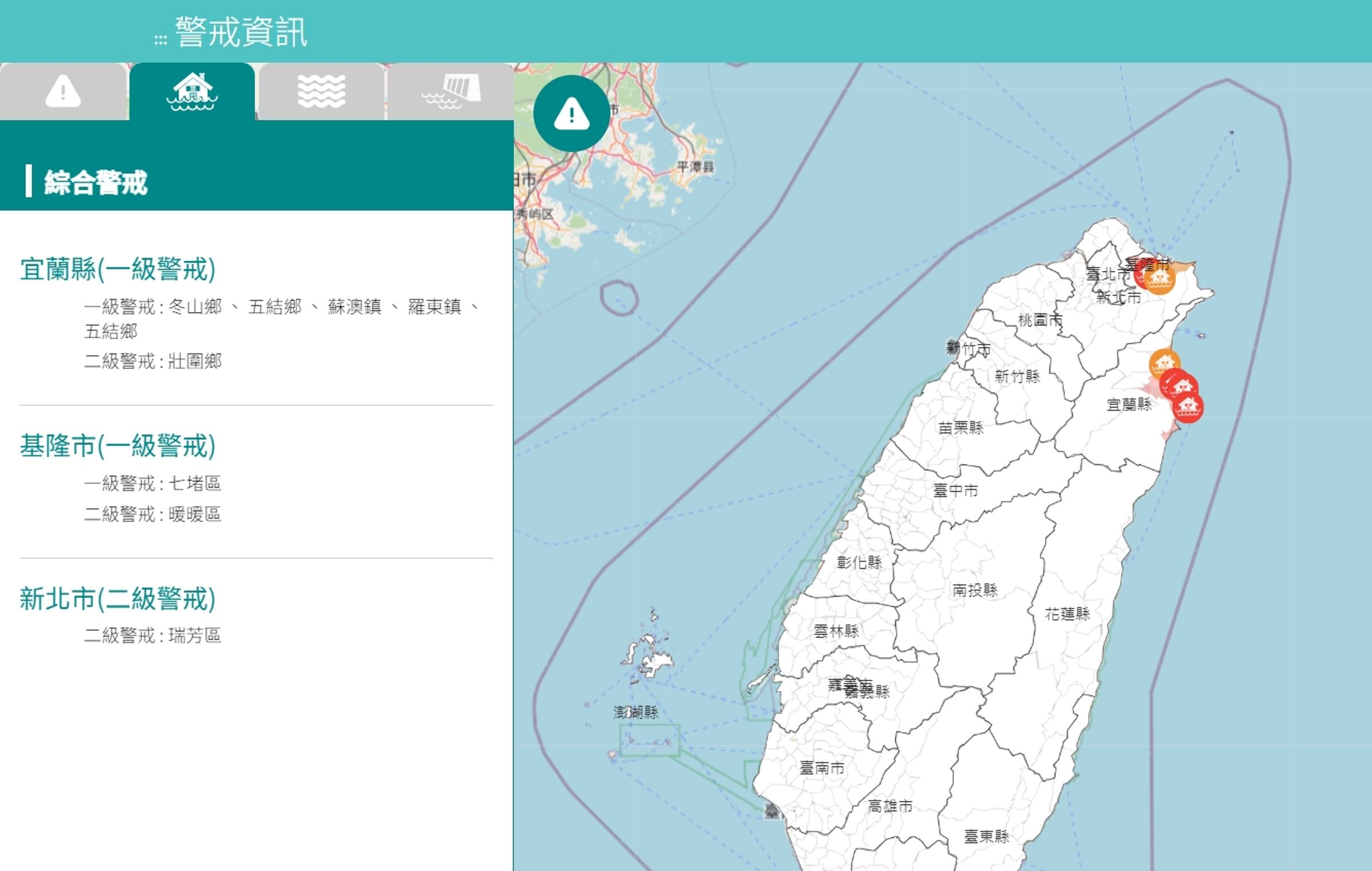
Task: Click the 南投縣 map label
Action: coord(975,590)
